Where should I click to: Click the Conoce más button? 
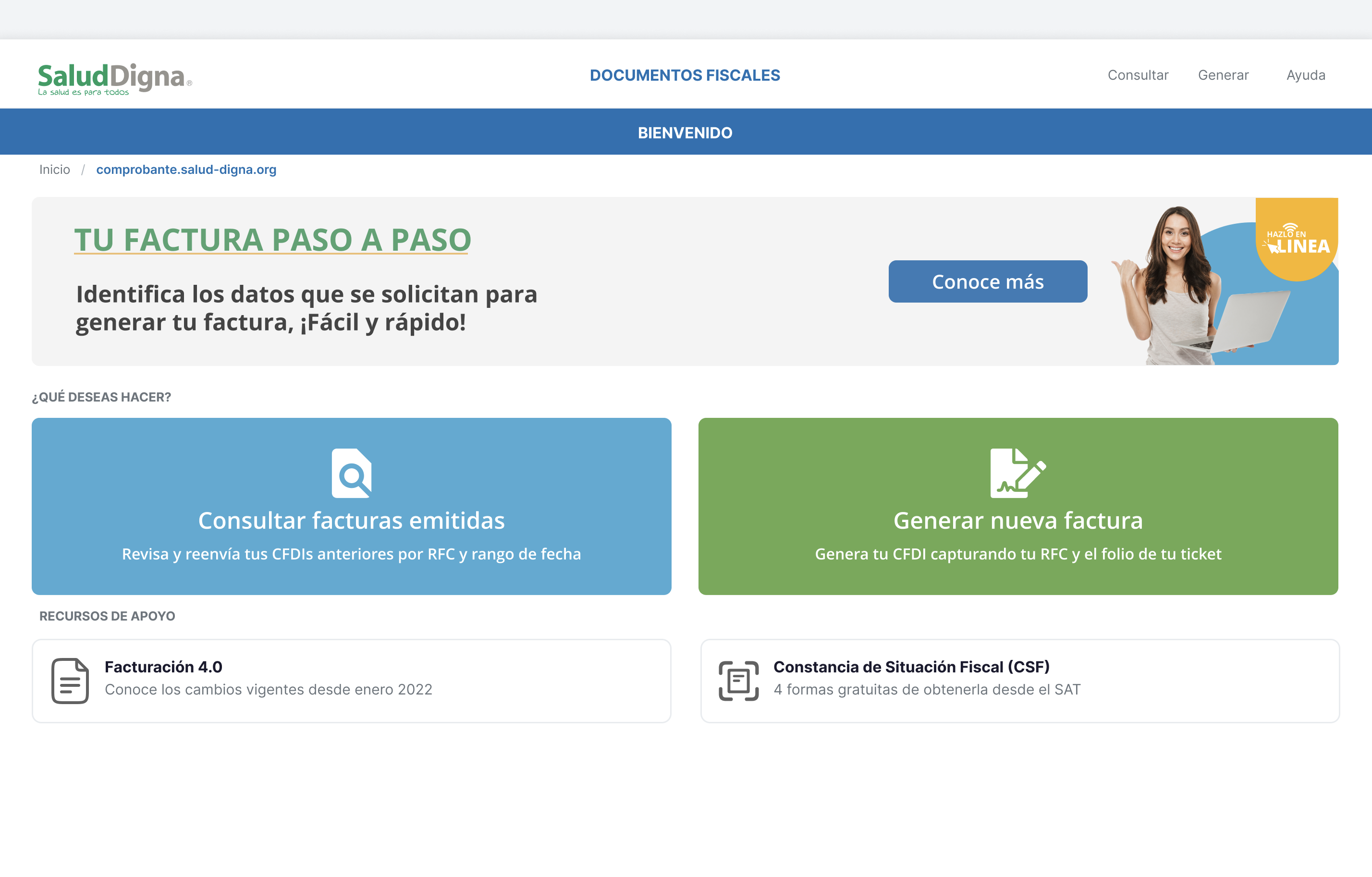[988, 281]
